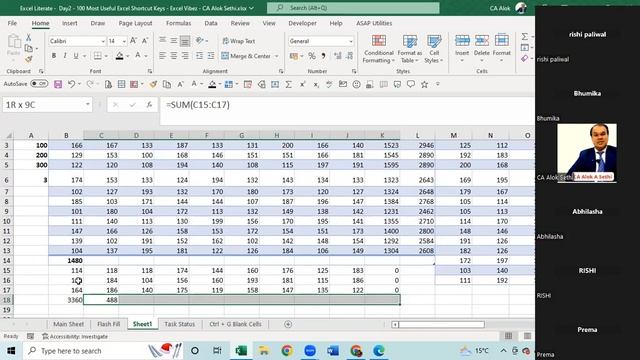Viewport: 640px width, 360px height.
Task: Click the Select All corner triangle
Action: (8, 135)
